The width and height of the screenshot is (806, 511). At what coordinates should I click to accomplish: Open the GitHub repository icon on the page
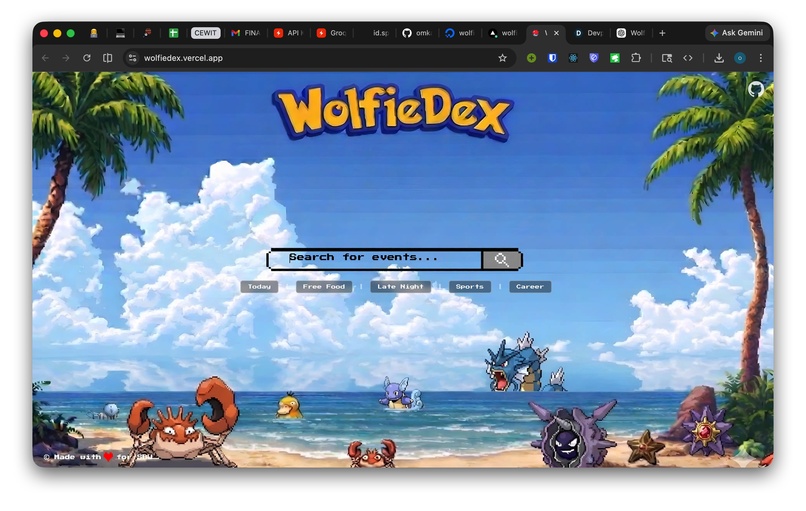[x=755, y=89]
